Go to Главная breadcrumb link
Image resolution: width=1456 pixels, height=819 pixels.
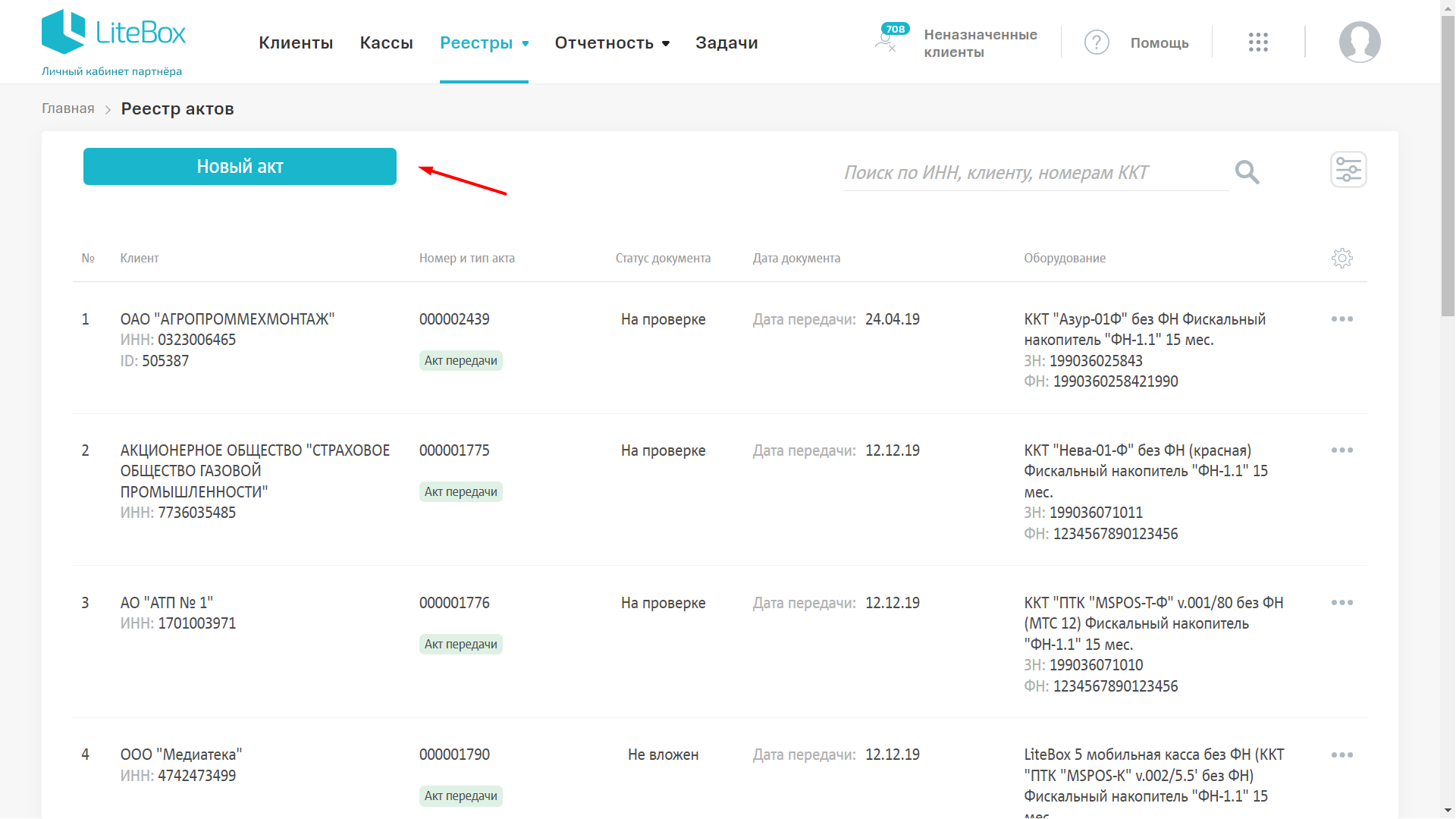(x=67, y=108)
